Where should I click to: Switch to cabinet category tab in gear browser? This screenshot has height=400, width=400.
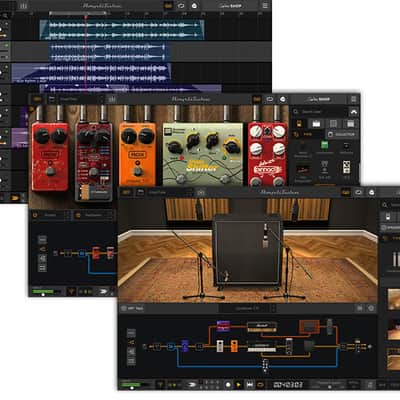click(x=333, y=124)
